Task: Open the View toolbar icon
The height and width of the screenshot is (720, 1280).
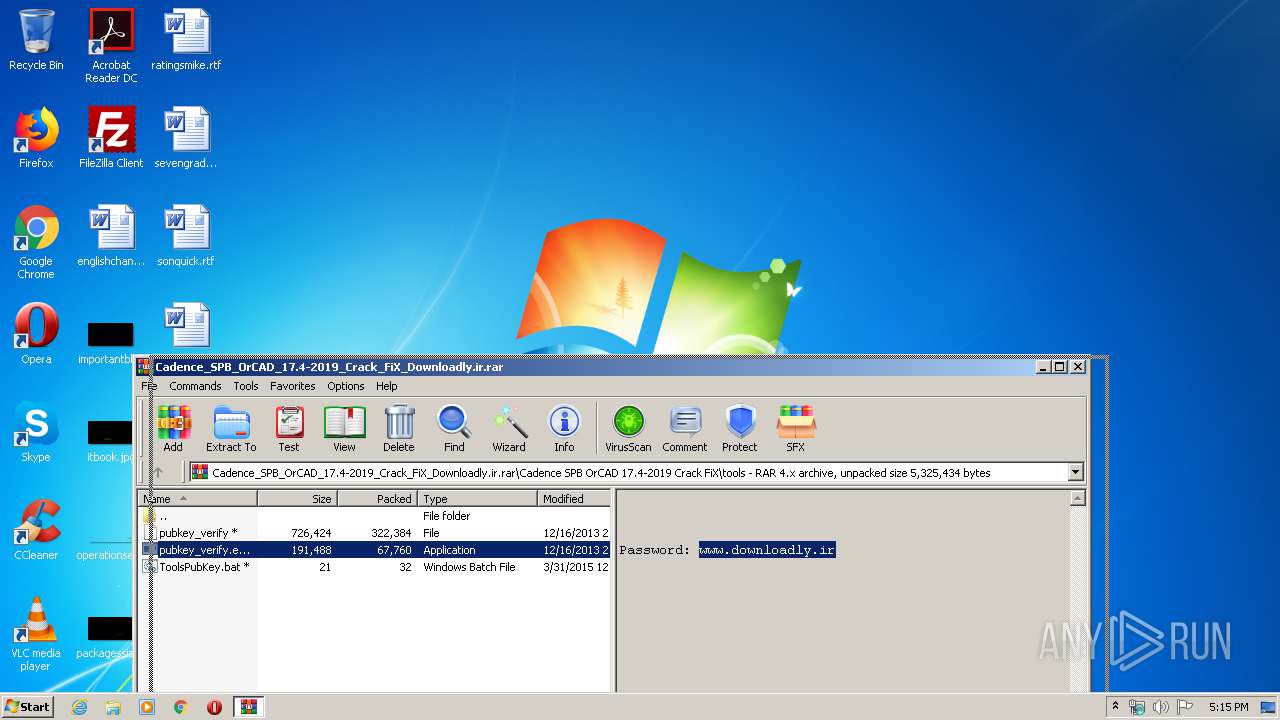Action: coord(344,429)
